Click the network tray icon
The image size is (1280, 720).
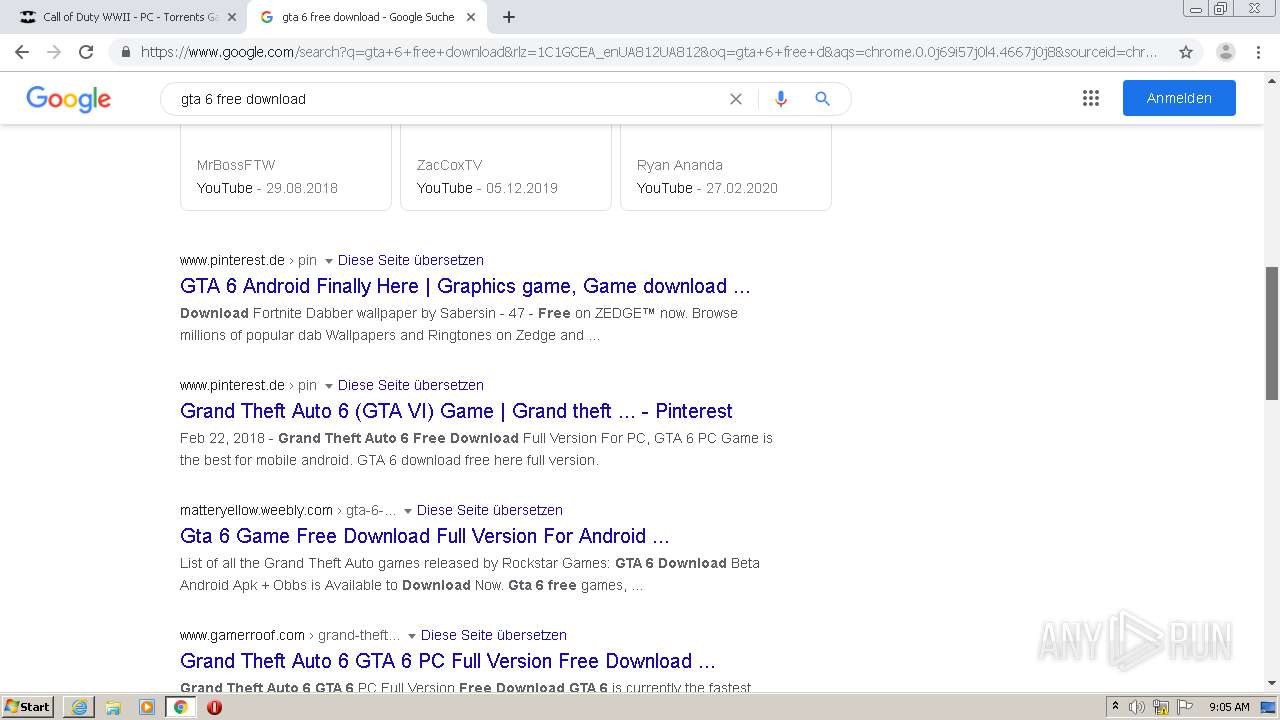1161,707
